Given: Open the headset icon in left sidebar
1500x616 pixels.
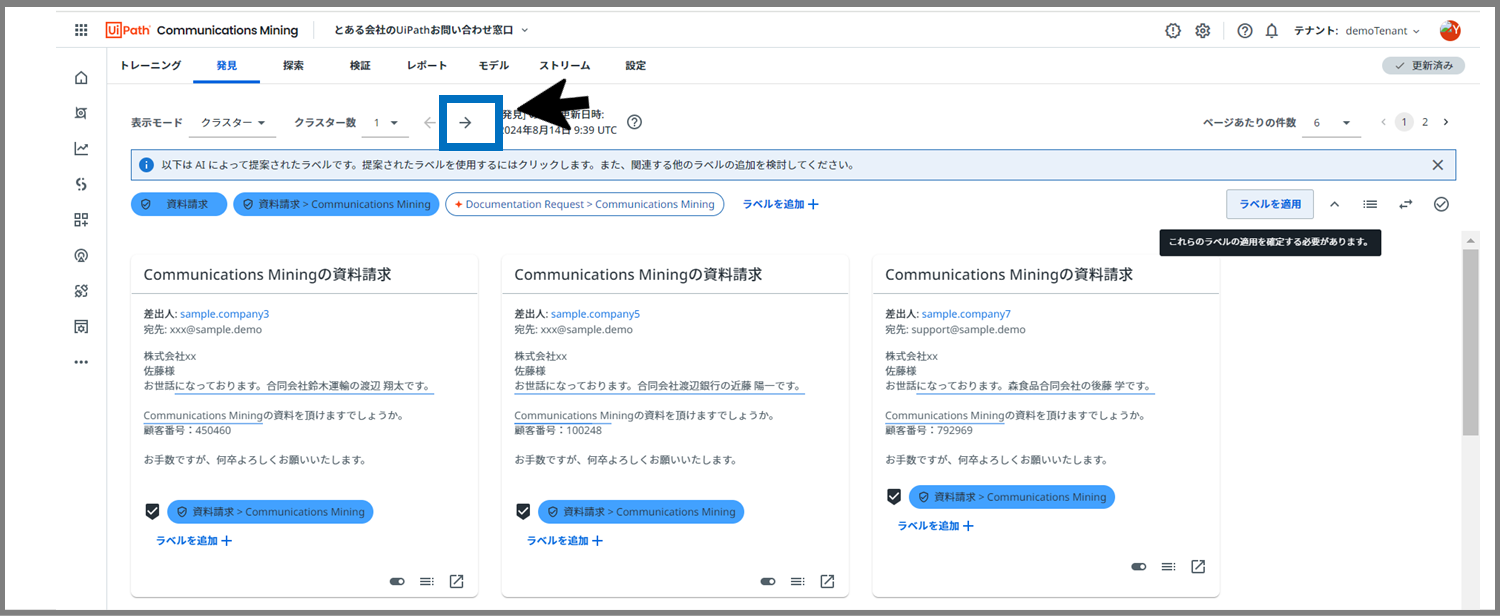Looking at the screenshot, I should click(x=81, y=255).
